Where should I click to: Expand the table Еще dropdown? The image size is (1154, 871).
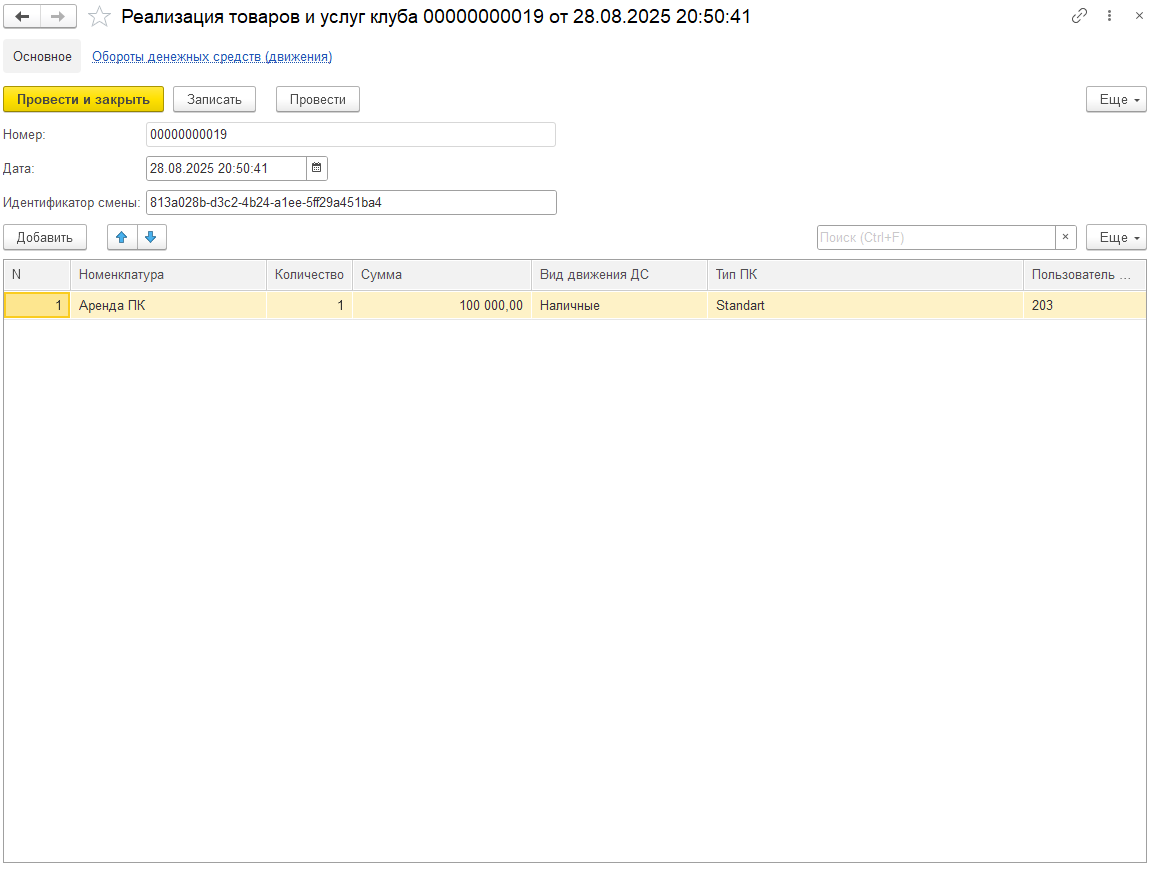coord(1116,237)
